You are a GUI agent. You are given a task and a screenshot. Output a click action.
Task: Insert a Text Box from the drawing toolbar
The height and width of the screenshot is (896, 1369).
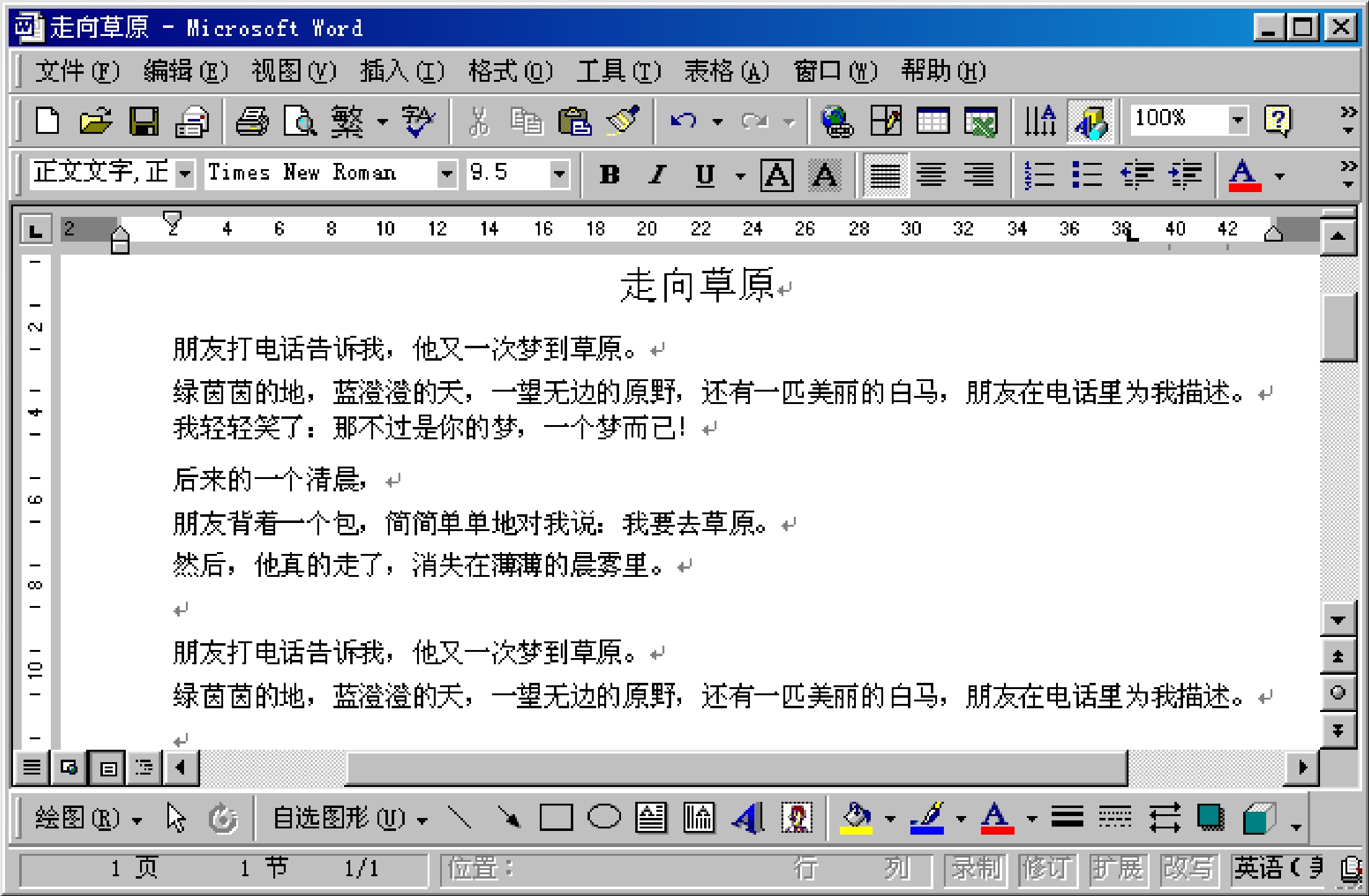(x=651, y=819)
